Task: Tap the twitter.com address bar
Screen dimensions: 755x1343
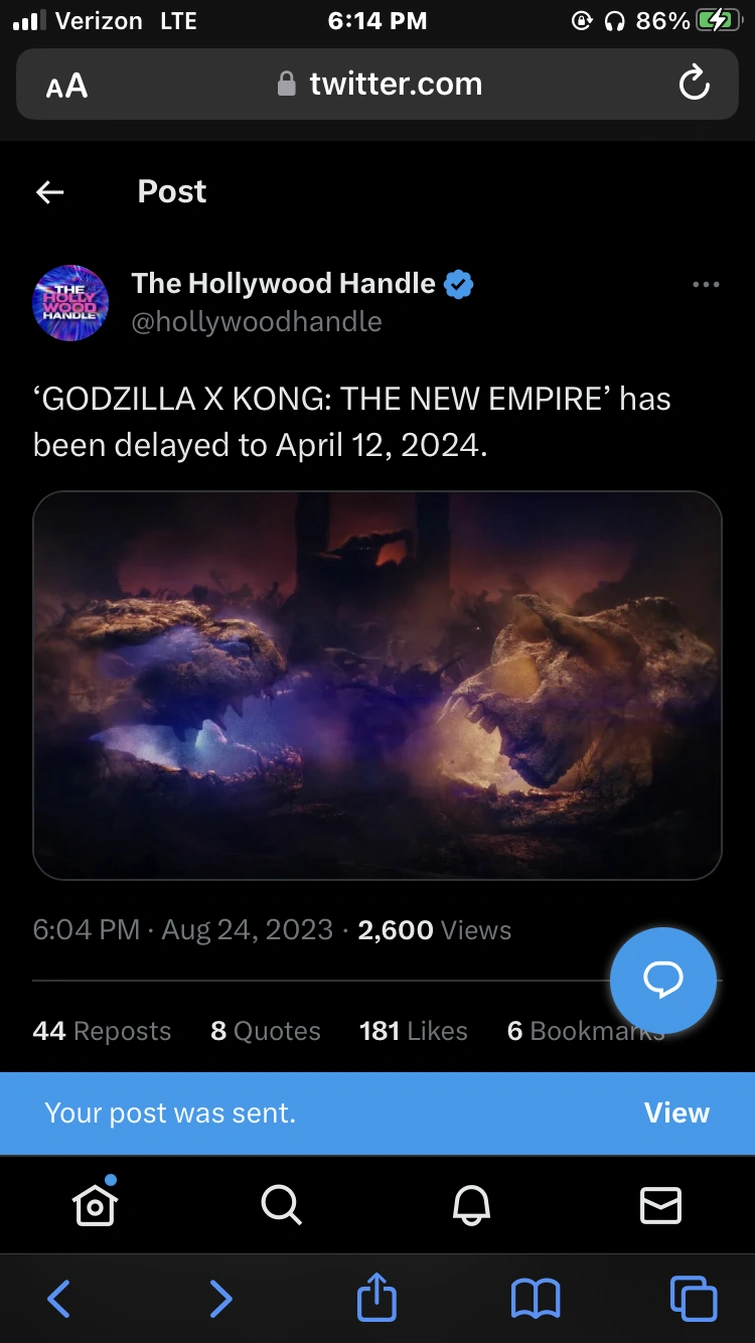Action: coord(377,84)
